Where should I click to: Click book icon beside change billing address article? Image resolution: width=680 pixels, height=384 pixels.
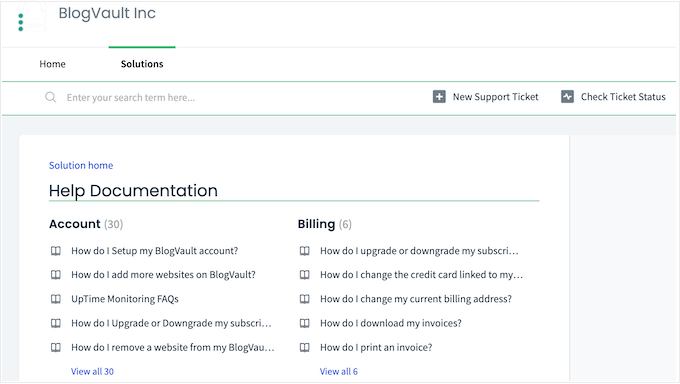[305, 299]
